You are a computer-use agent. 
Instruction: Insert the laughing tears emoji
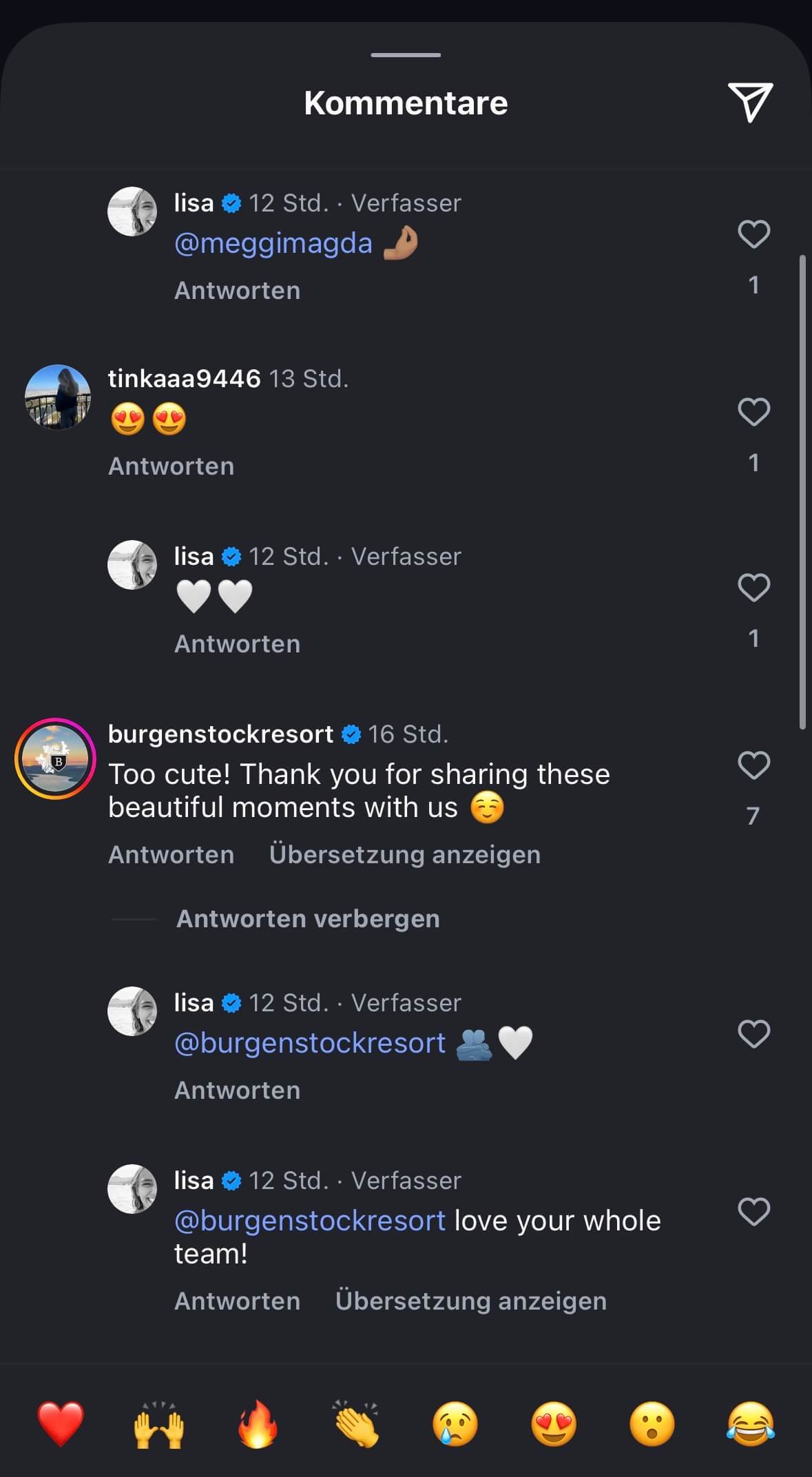pyautogui.click(x=751, y=1423)
